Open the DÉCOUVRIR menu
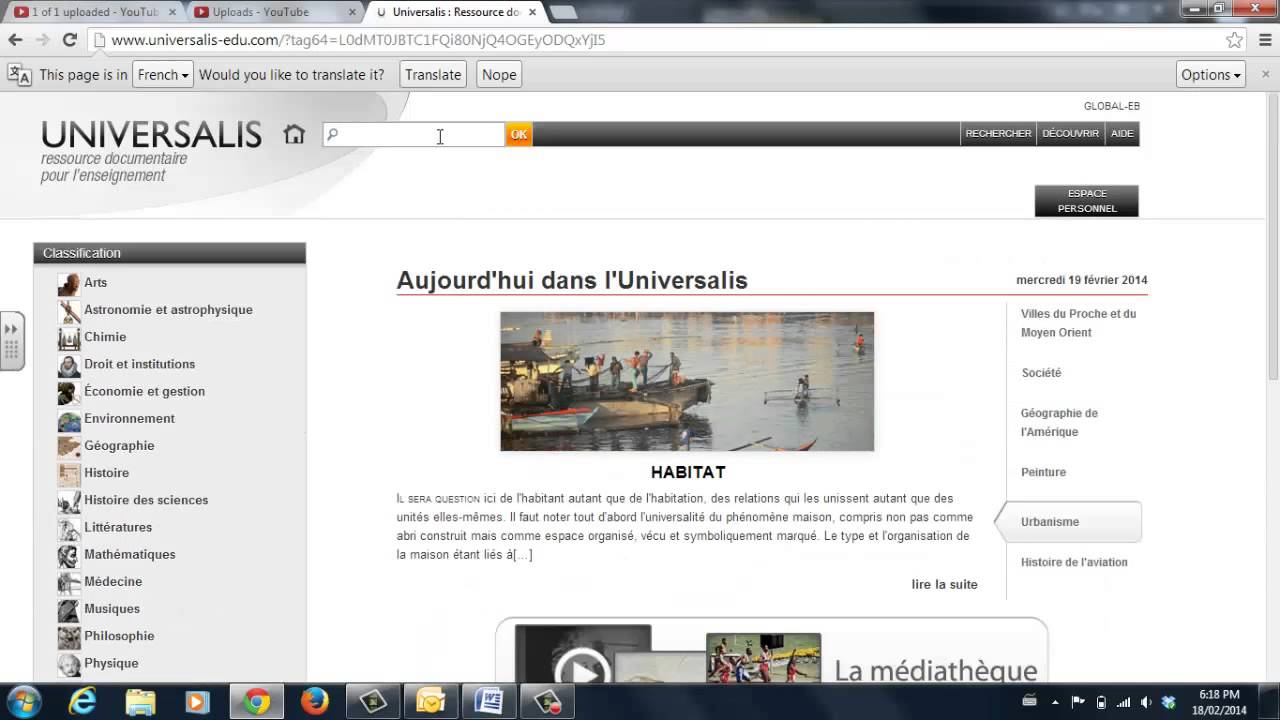The width and height of the screenshot is (1280, 720). (1070, 134)
